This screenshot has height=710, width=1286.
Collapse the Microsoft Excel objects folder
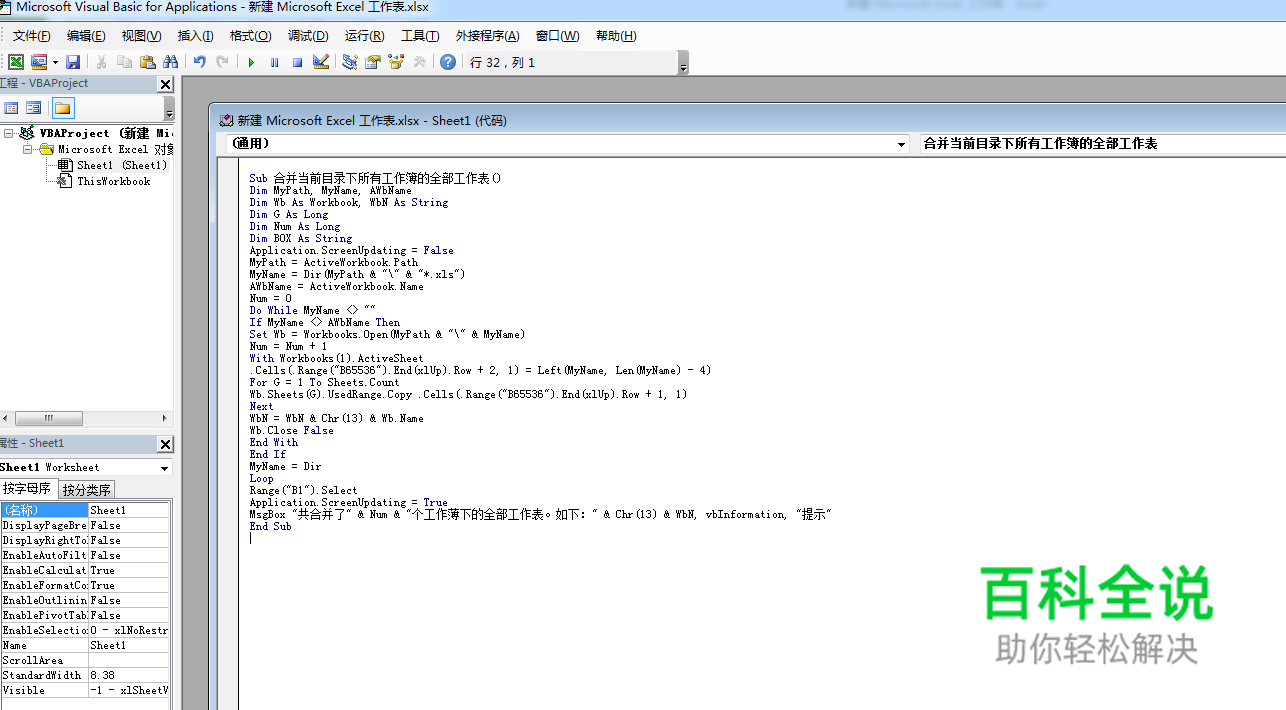coord(28,149)
